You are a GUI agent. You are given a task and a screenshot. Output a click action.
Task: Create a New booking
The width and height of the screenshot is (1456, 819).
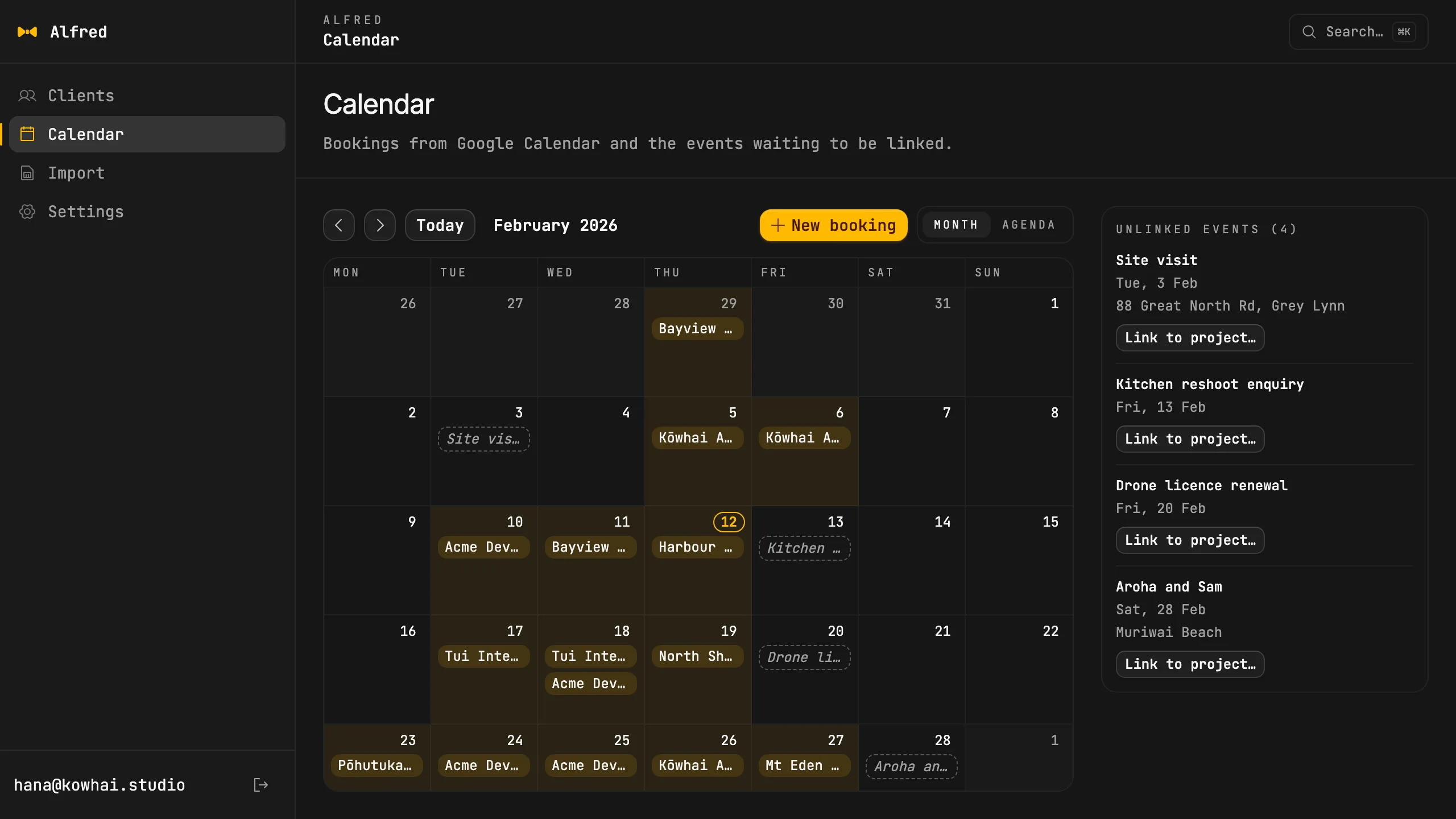point(834,225)
